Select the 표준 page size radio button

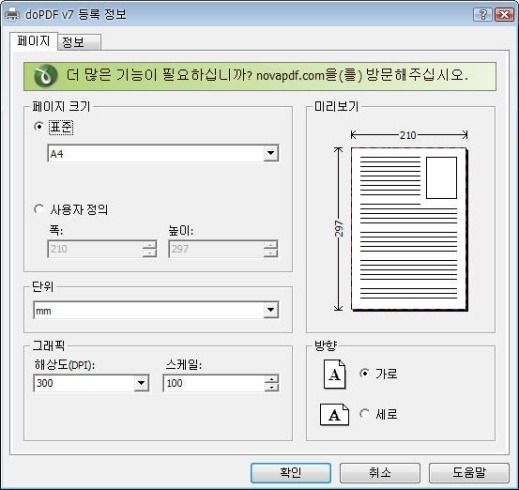[x=39, y=127]
